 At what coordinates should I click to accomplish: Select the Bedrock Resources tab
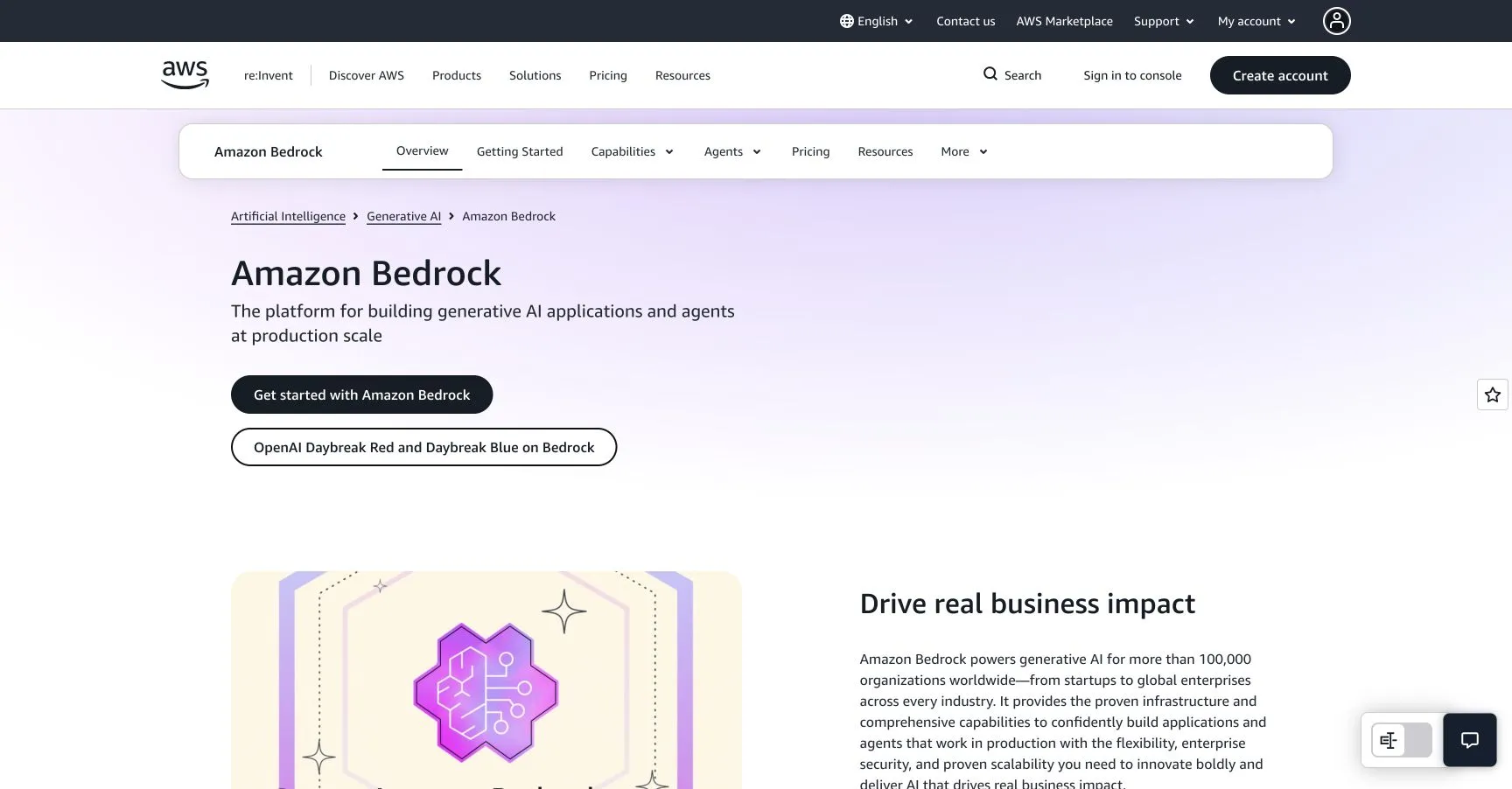point(885,151)
